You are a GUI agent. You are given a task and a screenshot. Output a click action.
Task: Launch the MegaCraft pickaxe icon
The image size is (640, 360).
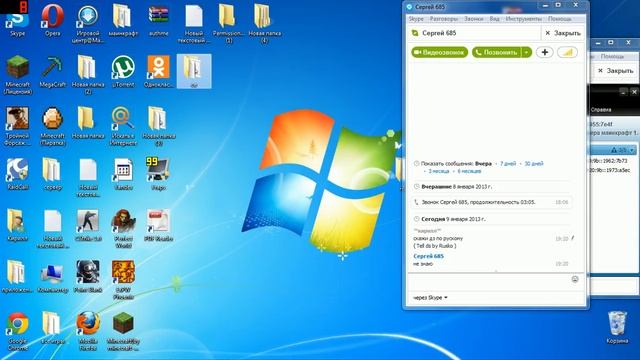click(x=52, y=72)
